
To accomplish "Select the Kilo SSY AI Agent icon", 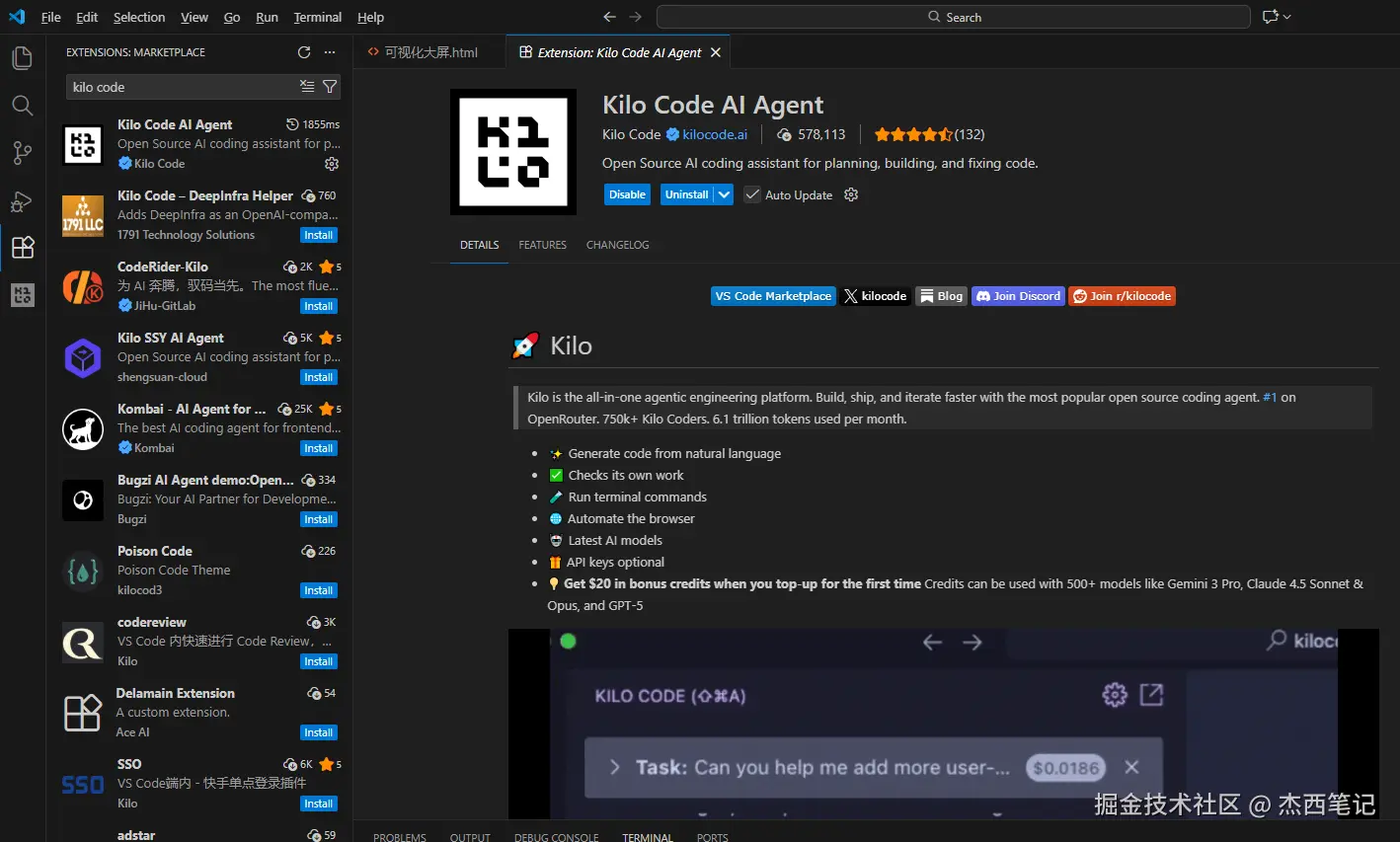I will tap(83, 358).
